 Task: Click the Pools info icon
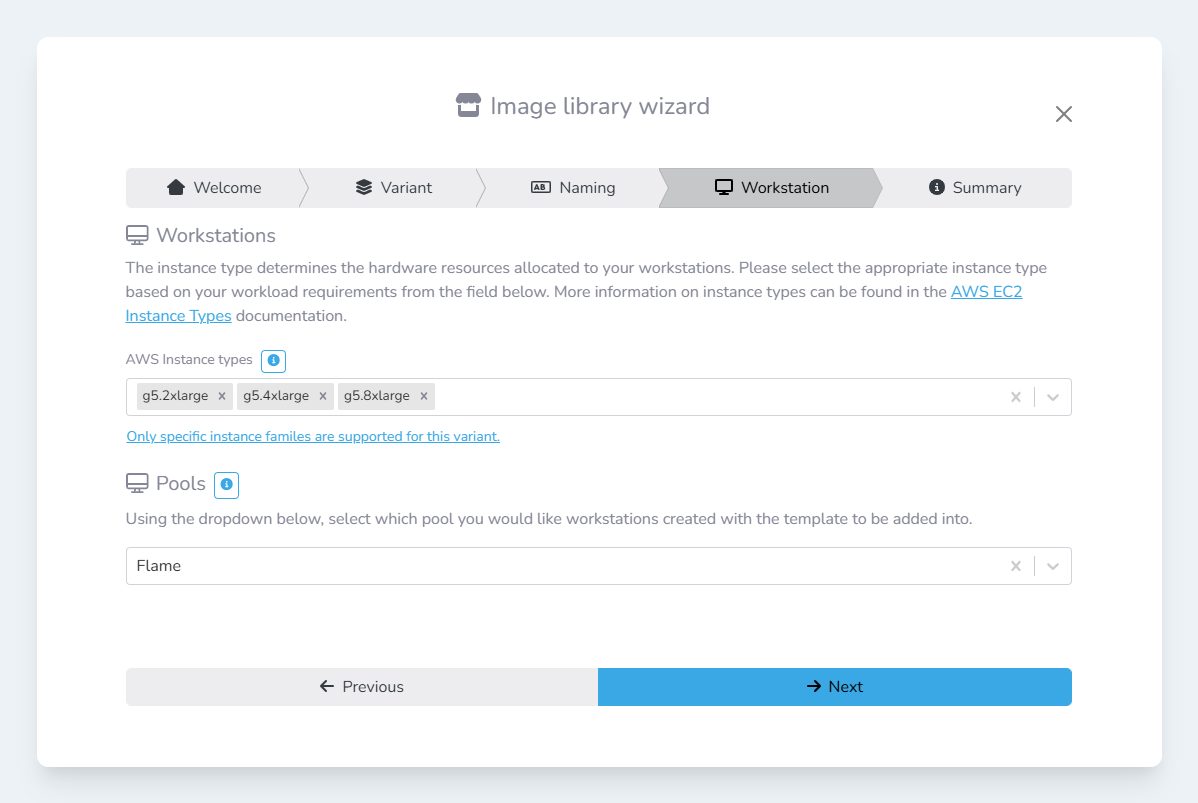click(x=226, y=485)
